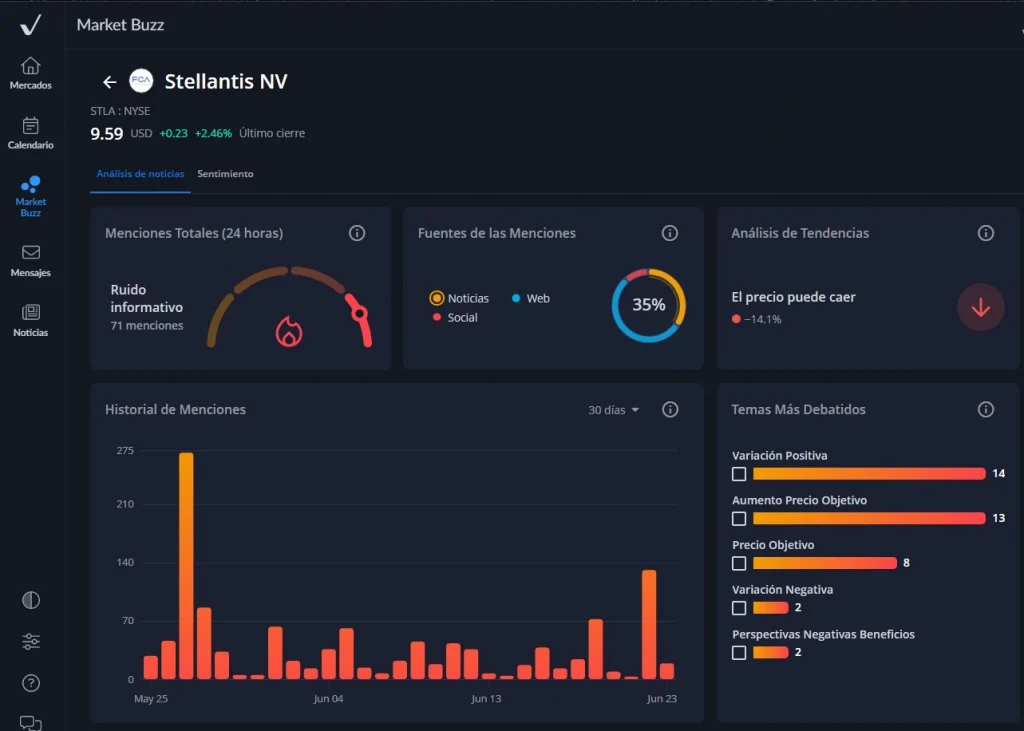Click the 35% donut chart
This screenshot has width=1024, height=731.
(648, 305)
